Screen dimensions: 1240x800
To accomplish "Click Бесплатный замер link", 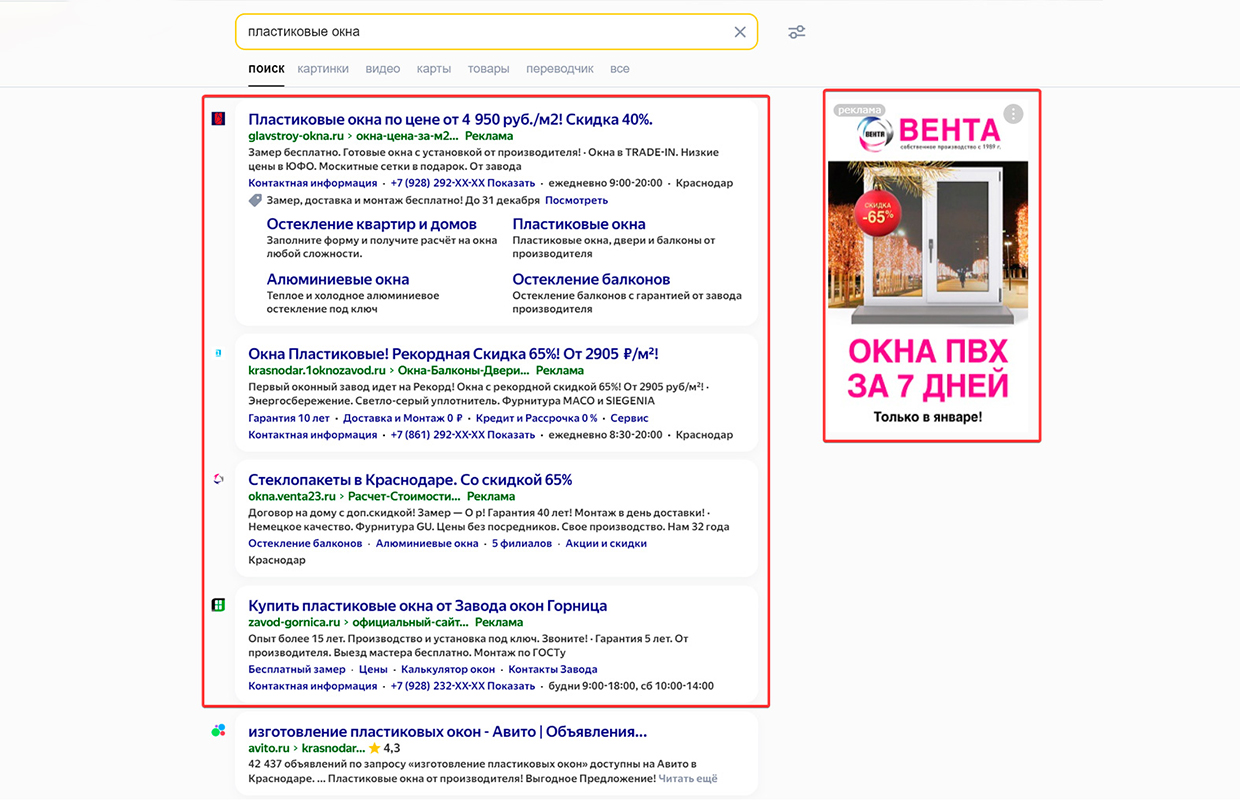I will click(x=297, y=669).
